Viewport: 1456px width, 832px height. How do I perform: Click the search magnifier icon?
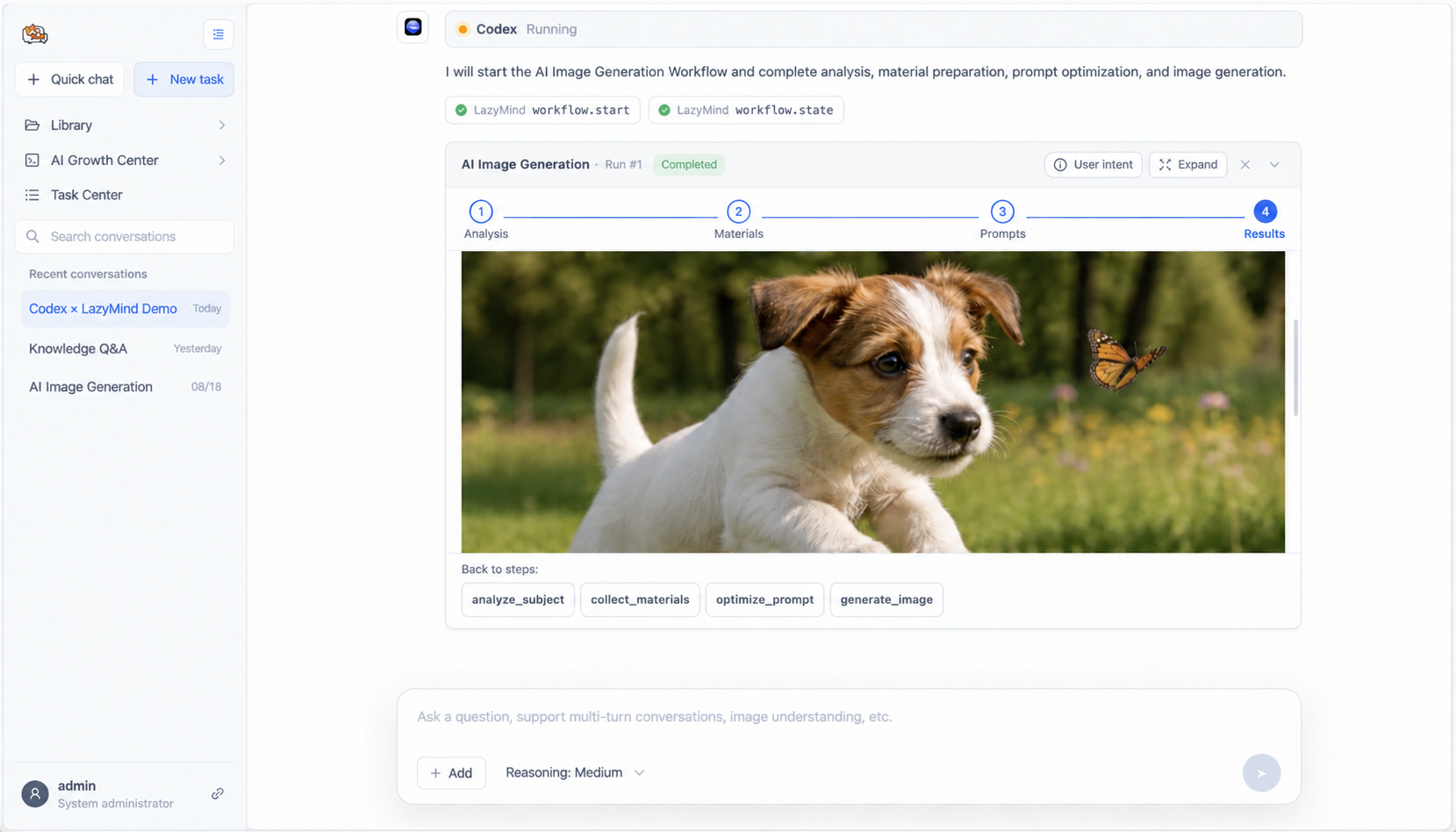point(33,237)
